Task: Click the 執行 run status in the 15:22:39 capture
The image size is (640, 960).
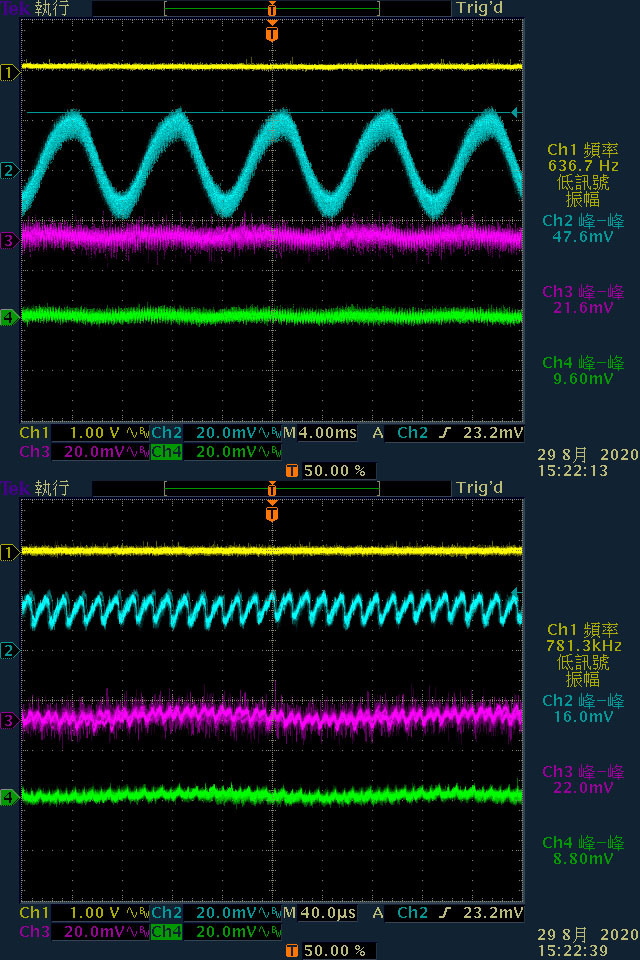Action: click(x=53, y=489)
